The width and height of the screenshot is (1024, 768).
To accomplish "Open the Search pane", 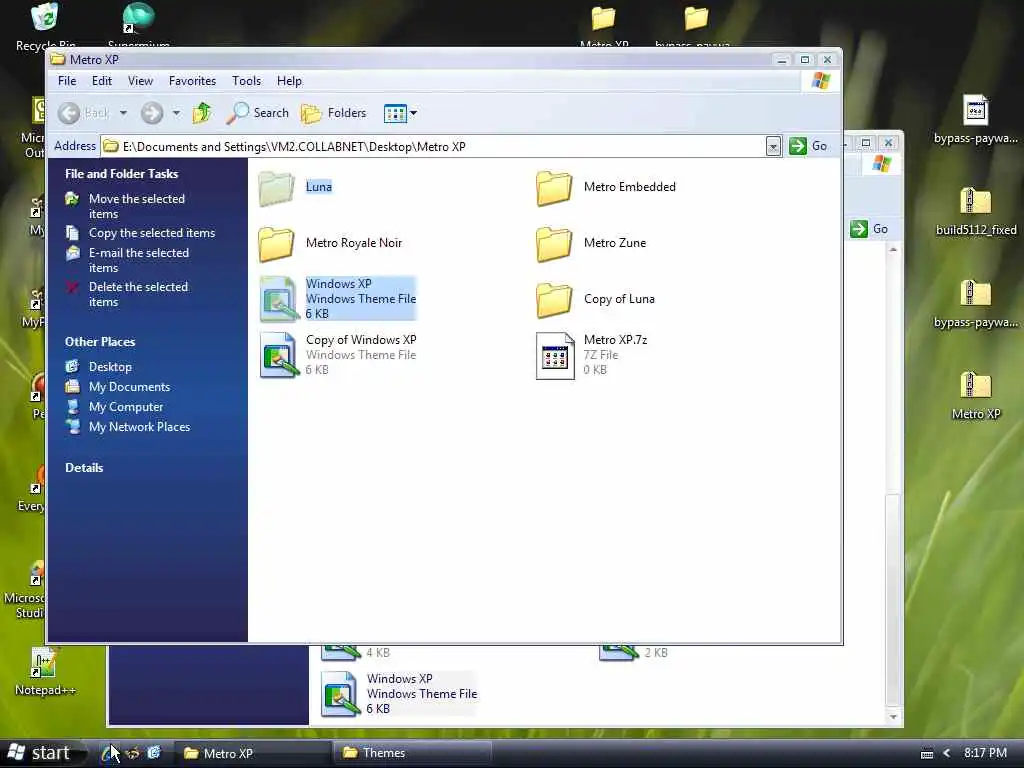I will coord(257,113).
